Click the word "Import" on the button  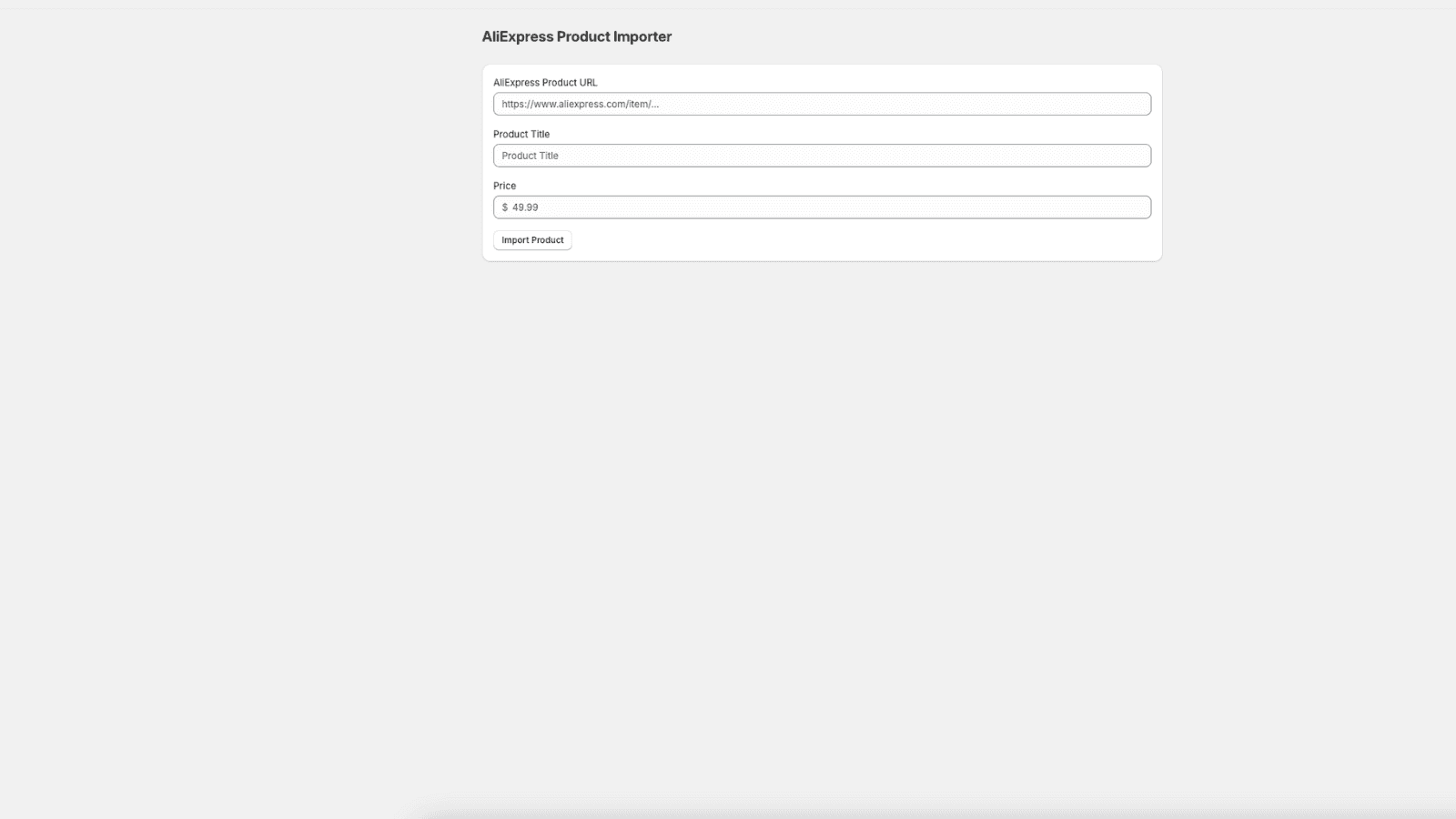point(515,240)
